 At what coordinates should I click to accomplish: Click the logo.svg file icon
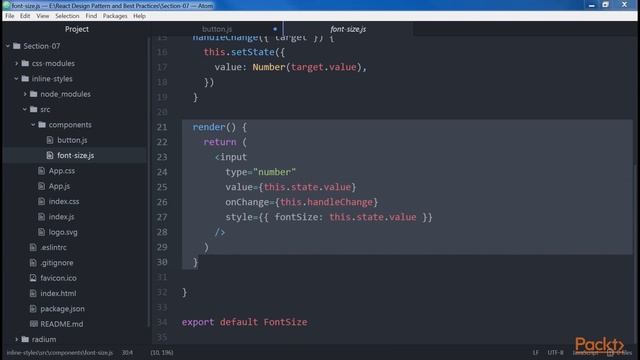(x=41, y=232)
